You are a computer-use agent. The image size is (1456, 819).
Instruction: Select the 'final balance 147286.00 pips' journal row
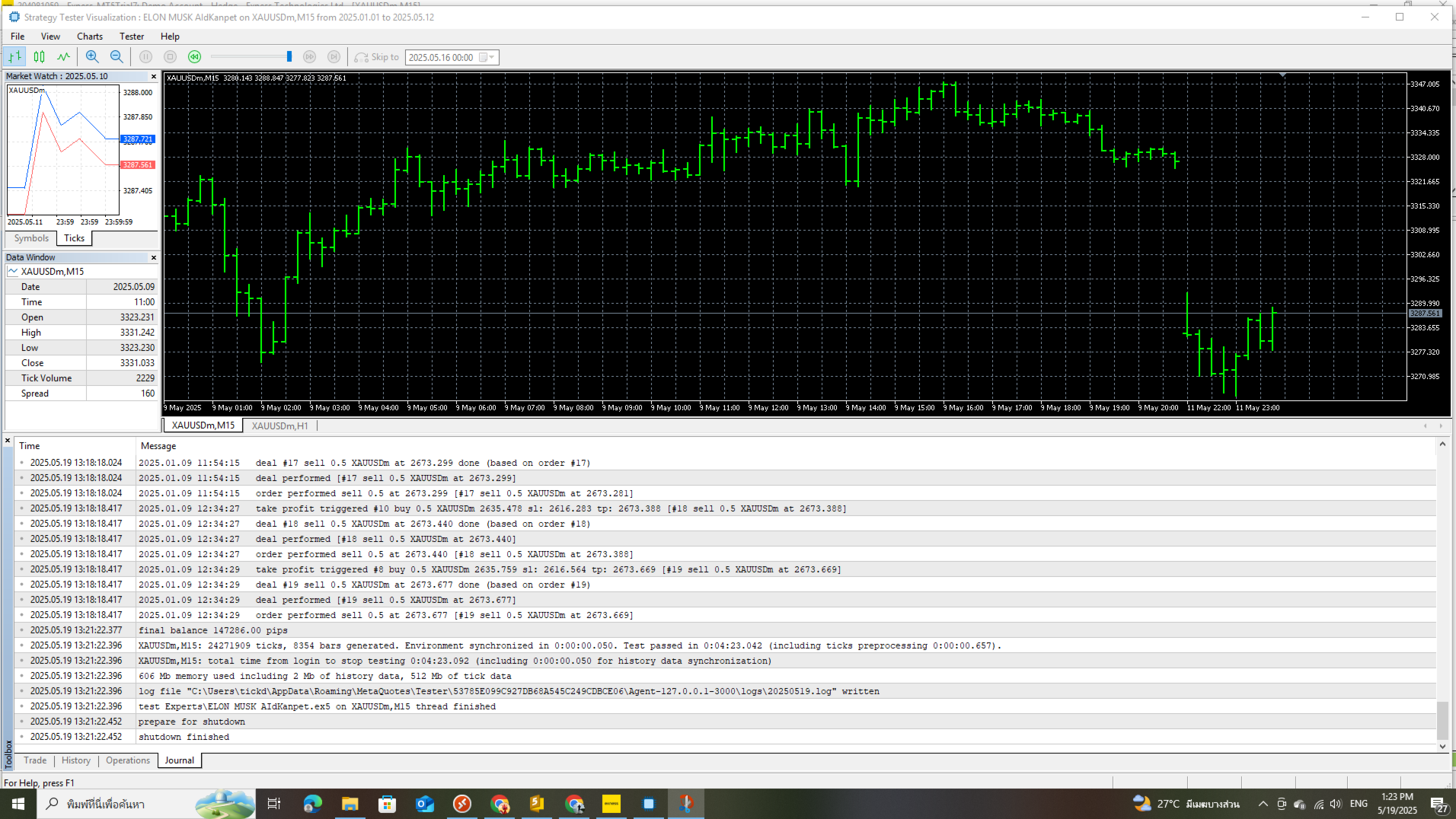pos(725,630)
